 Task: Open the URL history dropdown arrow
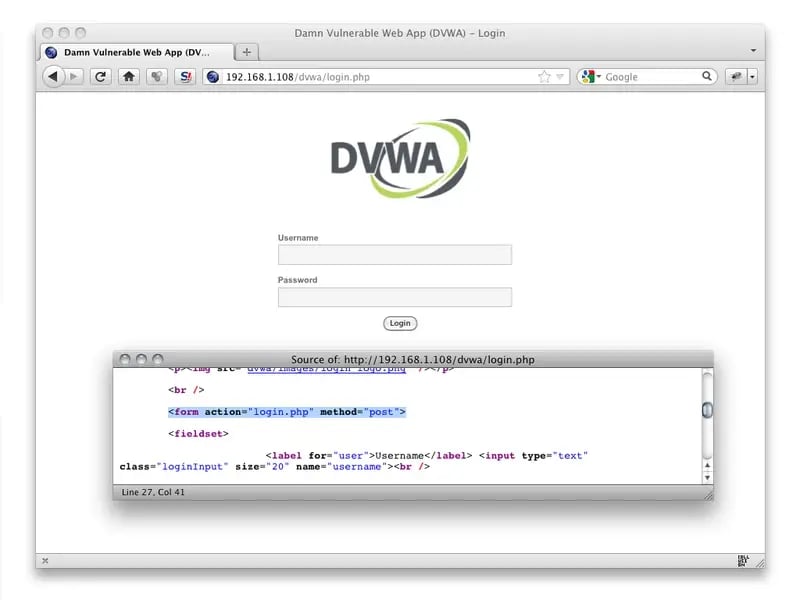coord(561,76)
